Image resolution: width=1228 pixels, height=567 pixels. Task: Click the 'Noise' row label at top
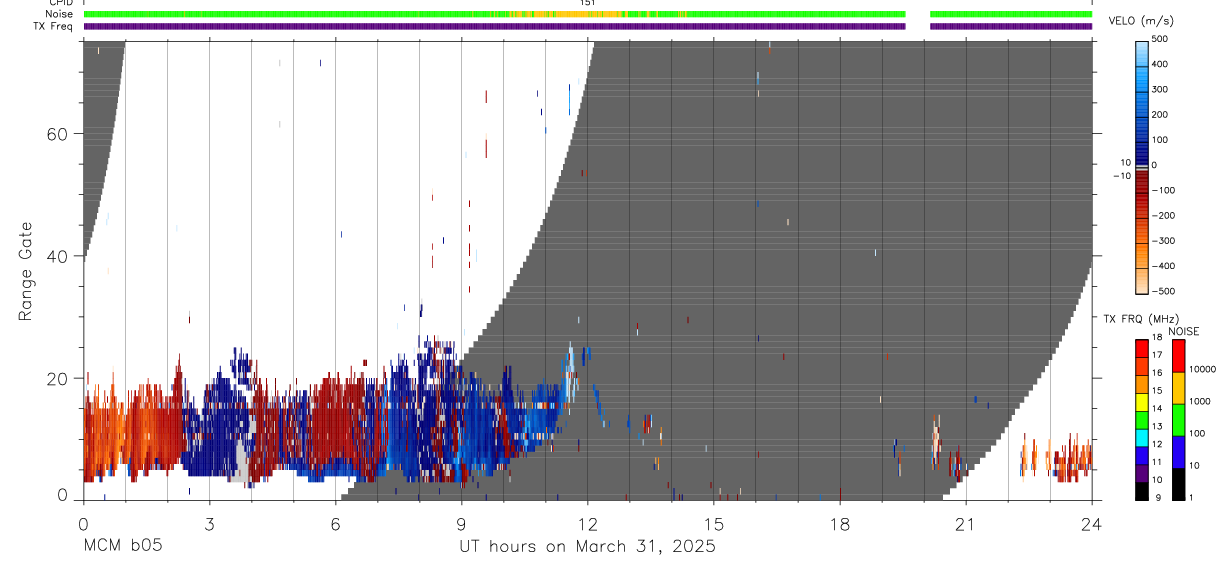click(x=60, y=14)
